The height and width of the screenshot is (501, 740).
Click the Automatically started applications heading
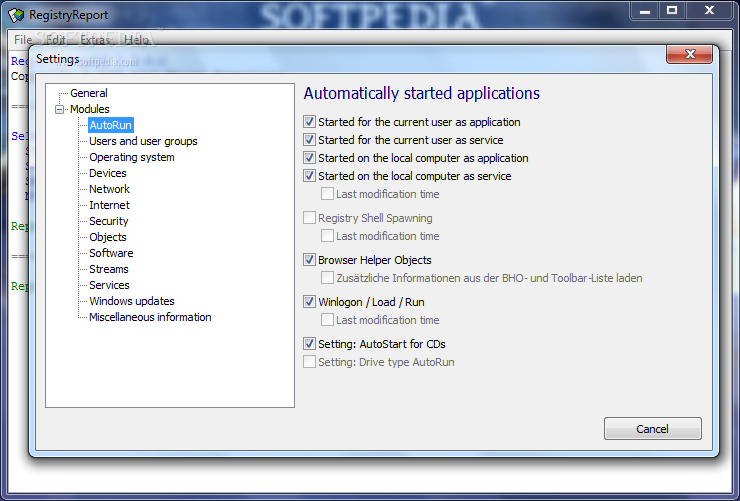(x=421, y=93)
